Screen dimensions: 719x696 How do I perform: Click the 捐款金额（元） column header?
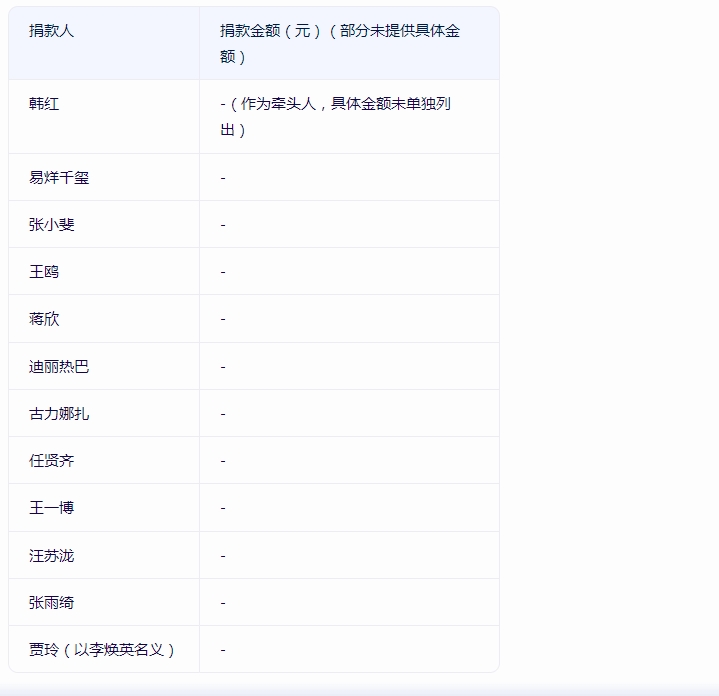click(340, 44)
